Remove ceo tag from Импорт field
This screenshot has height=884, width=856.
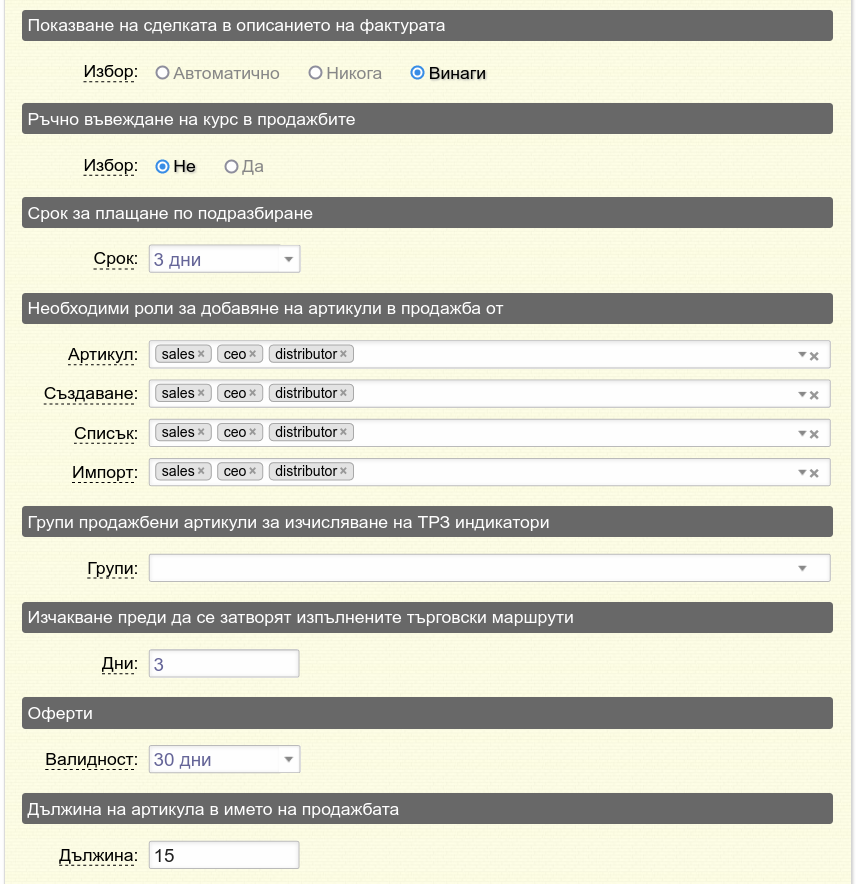253,471
